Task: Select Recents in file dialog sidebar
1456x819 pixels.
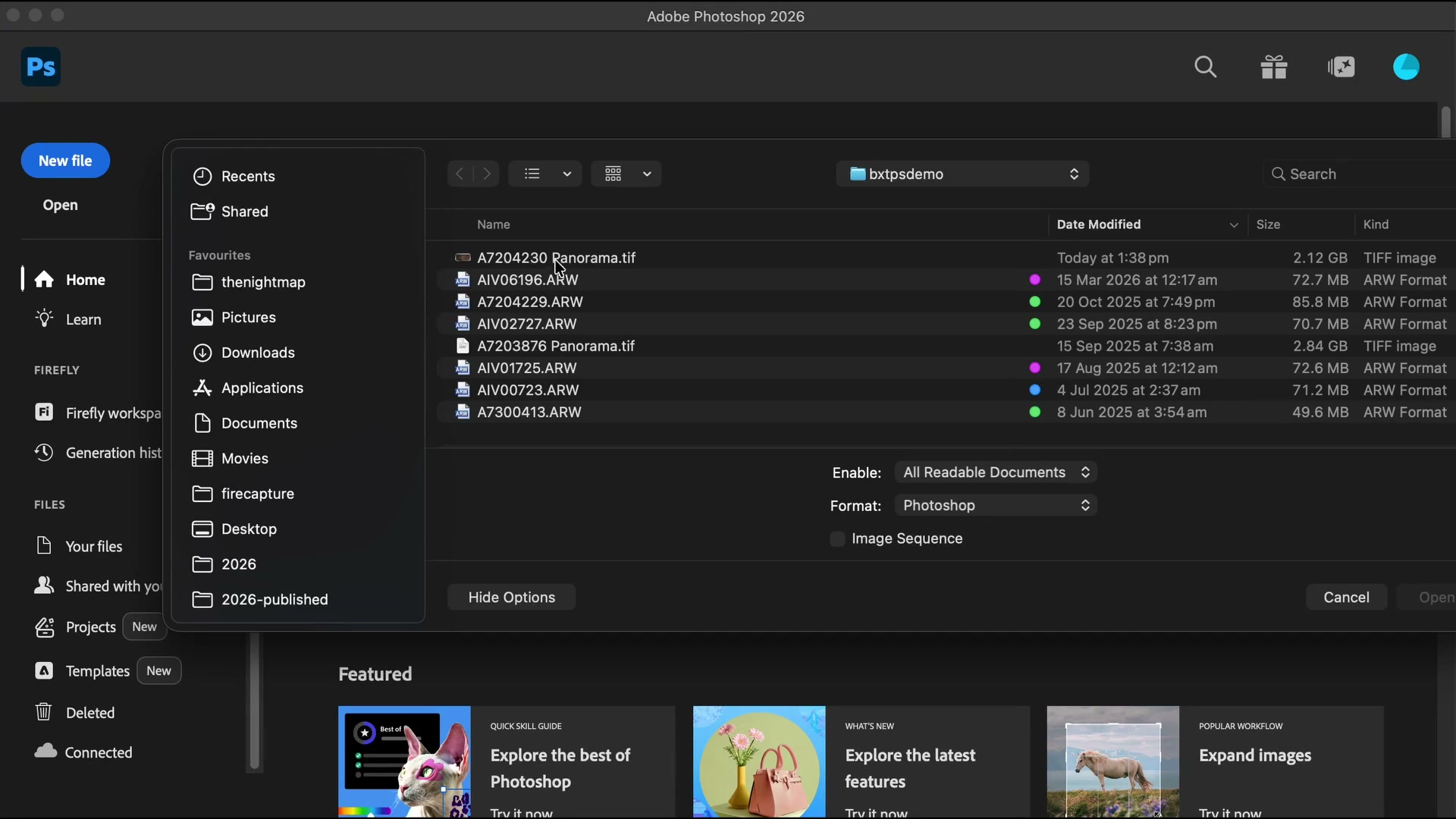Action: (234, 176)
